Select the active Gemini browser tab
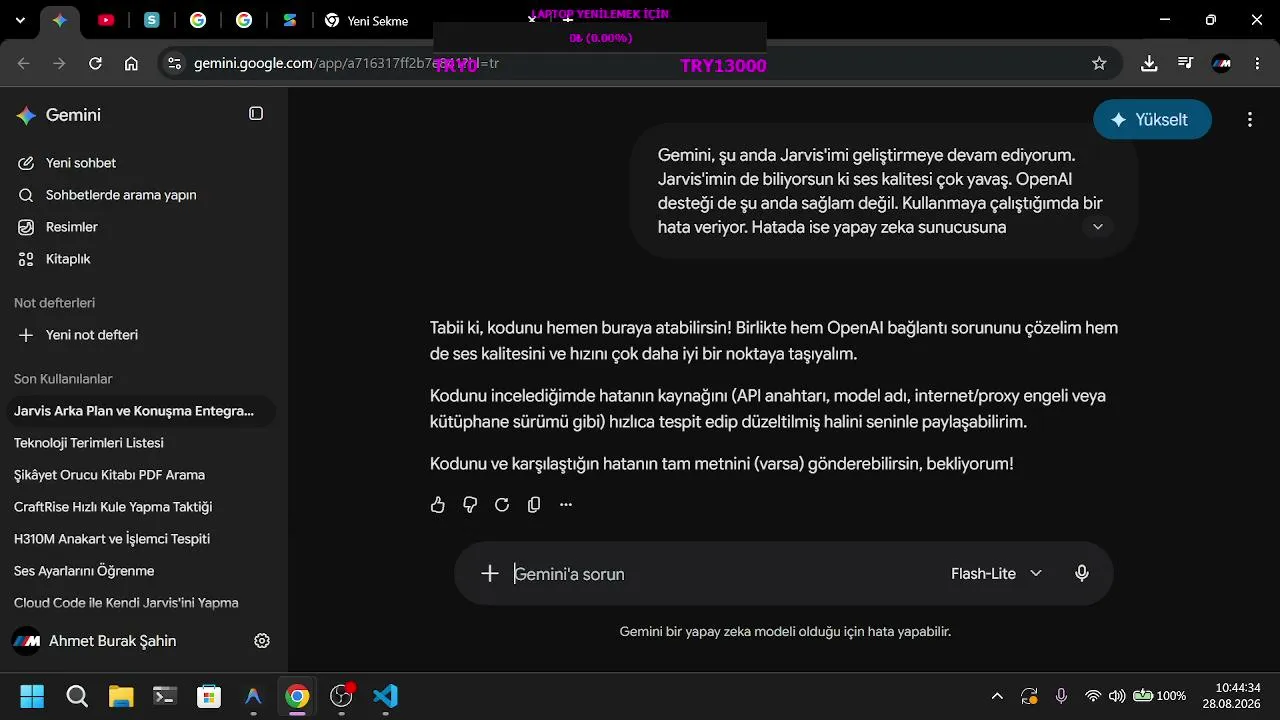 59,20
